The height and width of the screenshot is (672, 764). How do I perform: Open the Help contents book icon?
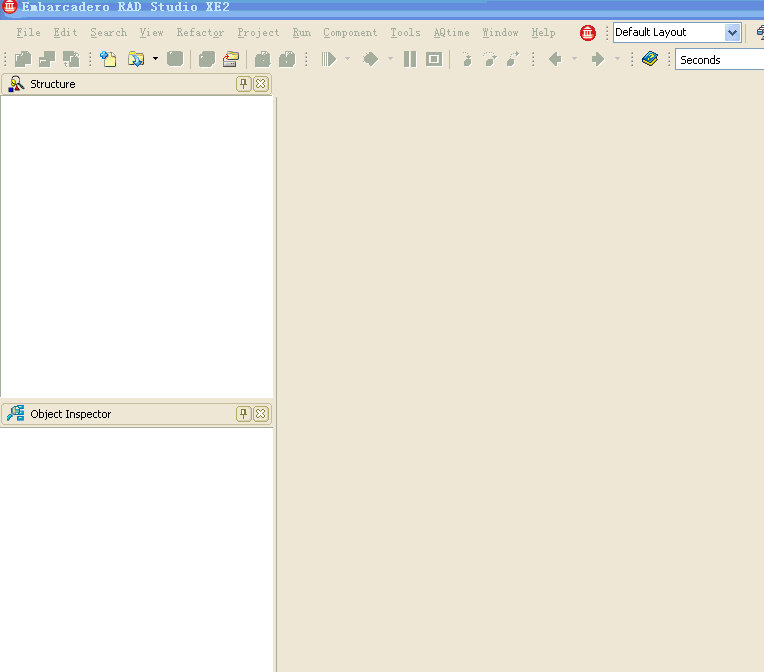[x=650, y=60]
